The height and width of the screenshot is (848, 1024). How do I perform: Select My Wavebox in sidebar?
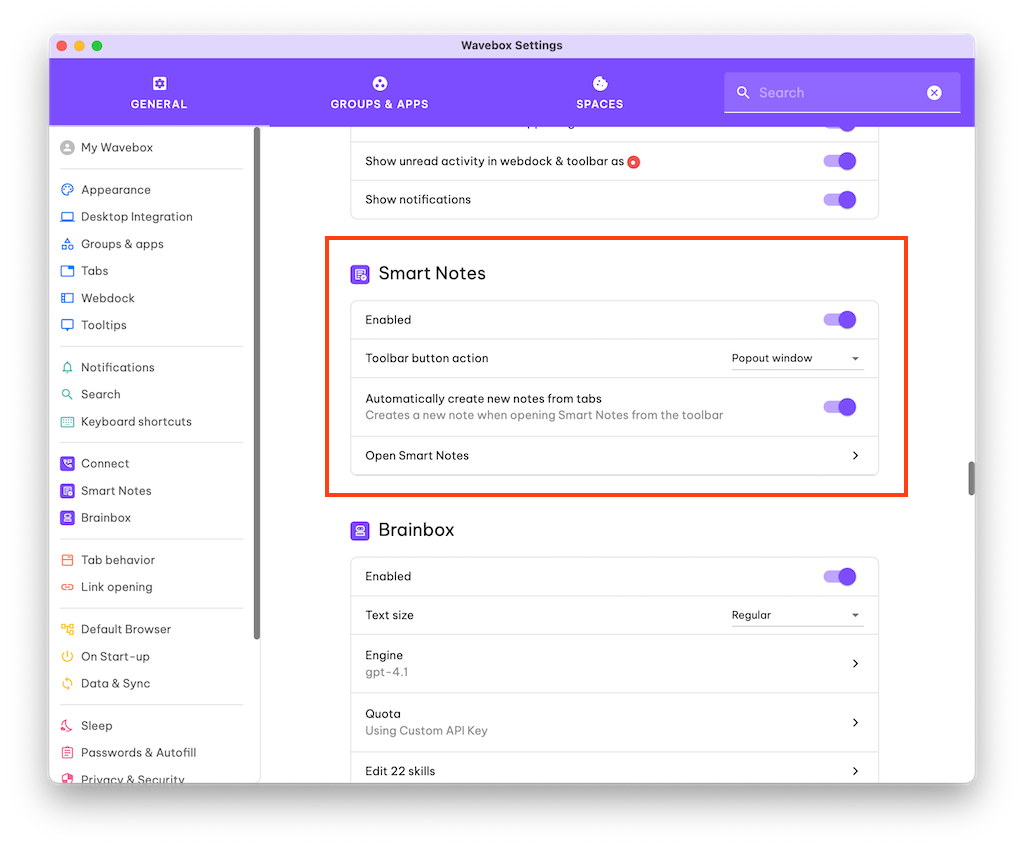117,148
